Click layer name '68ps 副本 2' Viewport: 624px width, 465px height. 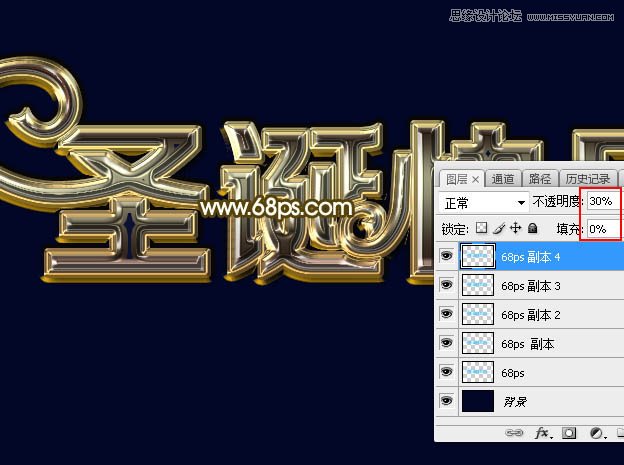click(x=530, y=315)
